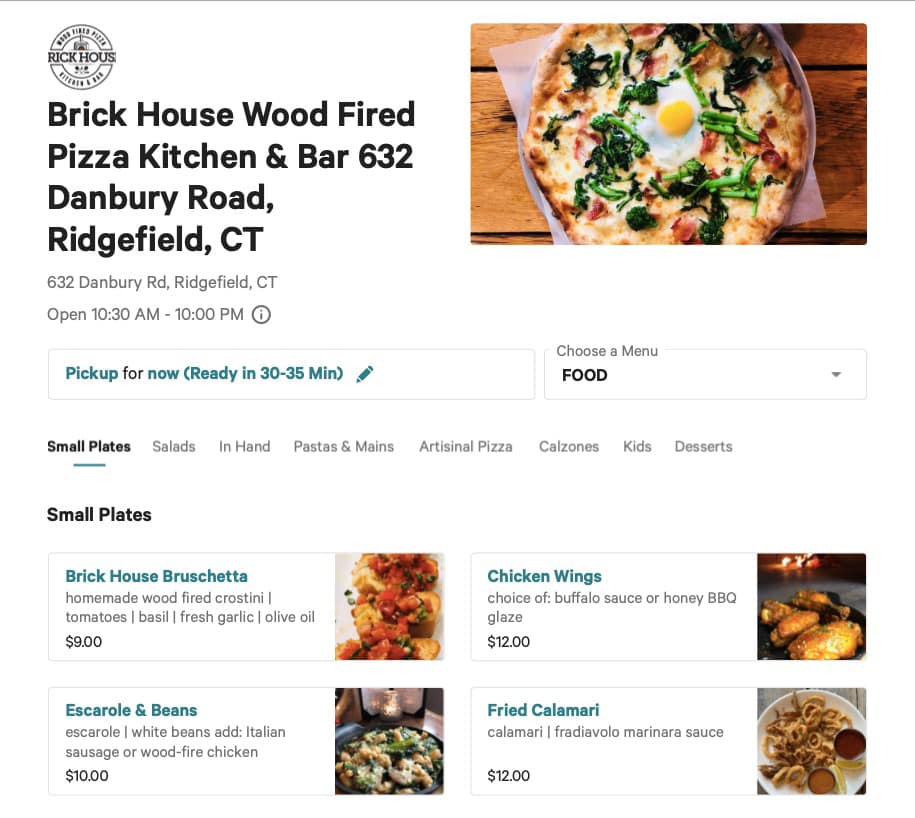Click the info icon beside opening hours
Screen dimensions: 915x818
click(x=261, y=315)
